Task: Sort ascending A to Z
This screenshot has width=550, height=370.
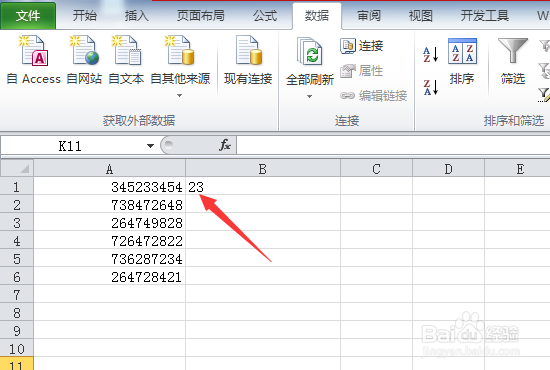Action: [x=430, y=54]
